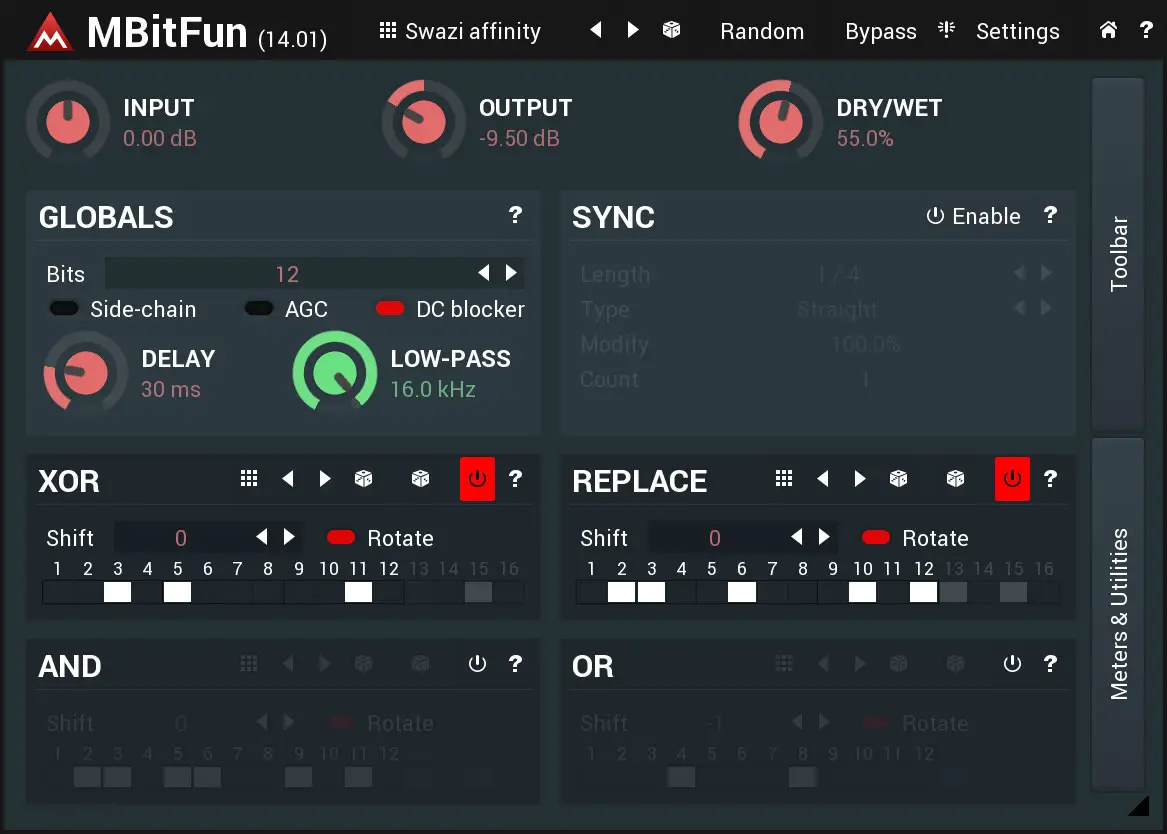Step Bits to the next value with right arrow
This screenshot has height=834, width=1167.
point(512,272)
